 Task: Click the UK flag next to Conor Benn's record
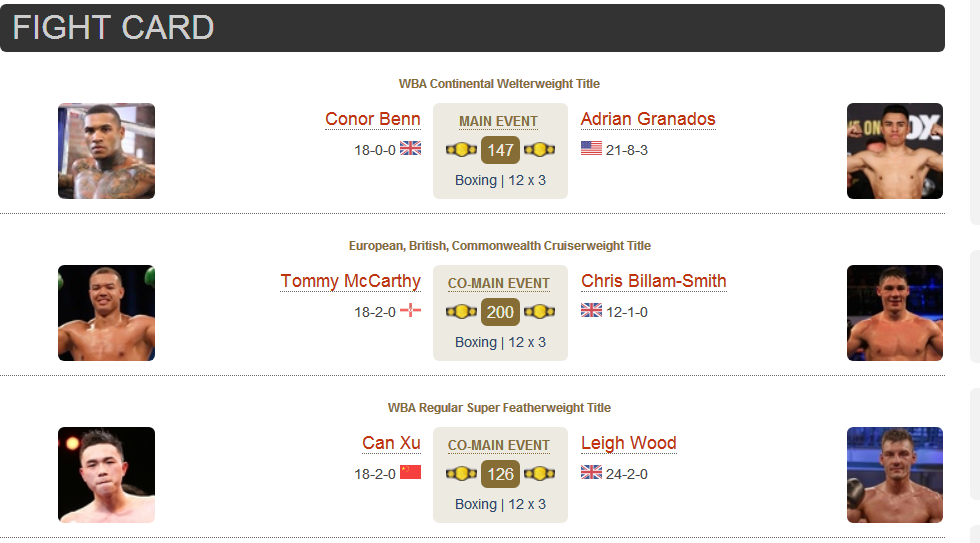410,148
